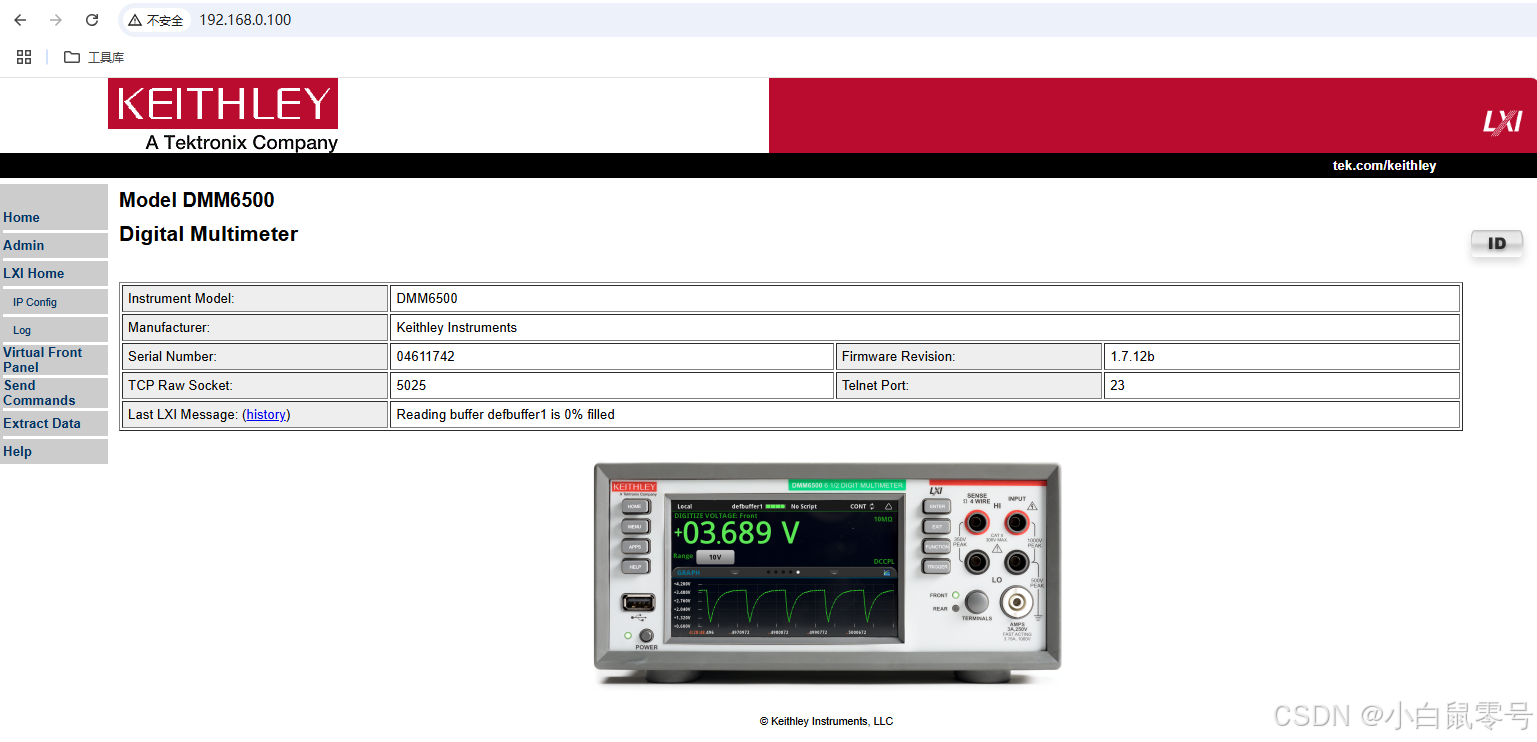Click the LXI logo in the red banner
1537x742 pixels.
click(1502, 122)
